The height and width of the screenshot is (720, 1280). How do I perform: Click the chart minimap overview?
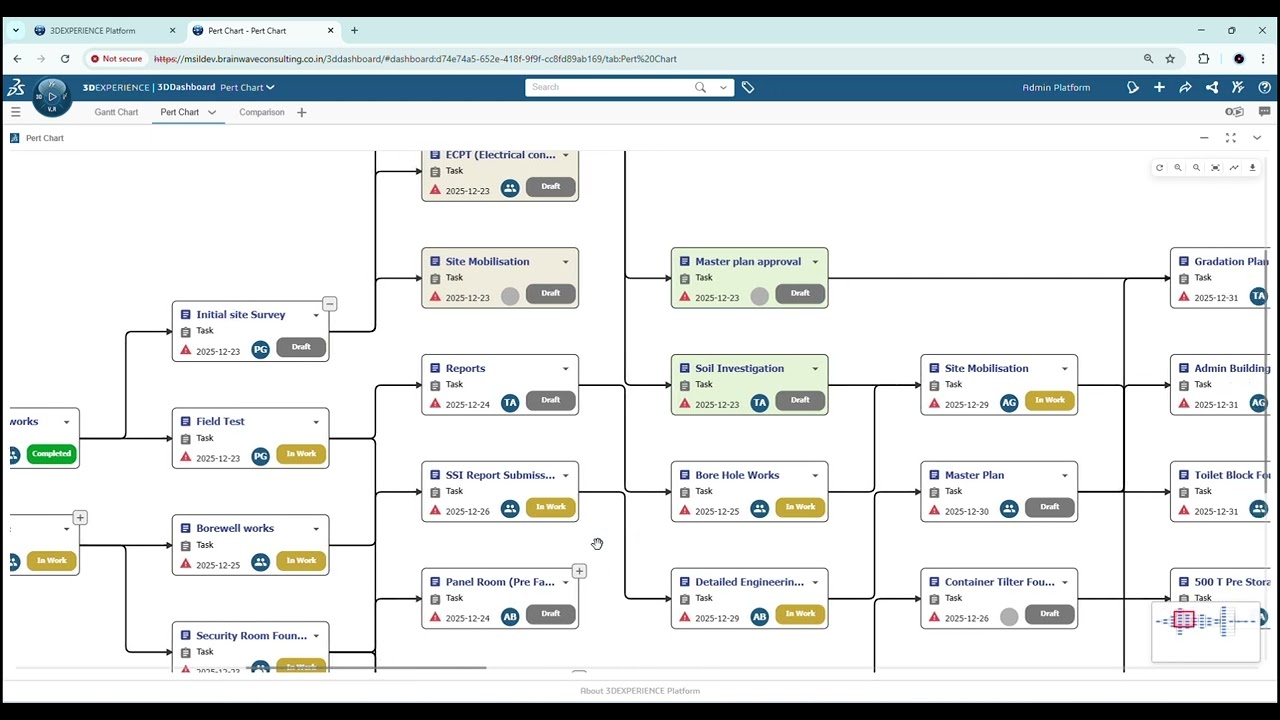(x=1206, y=631)
